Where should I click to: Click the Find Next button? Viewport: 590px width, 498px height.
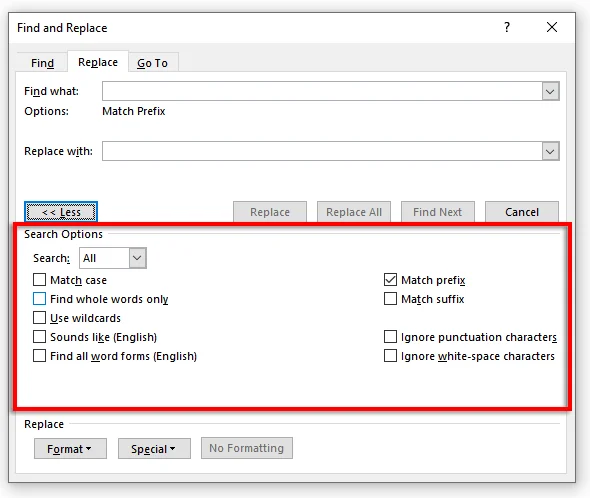click(438, 212)
